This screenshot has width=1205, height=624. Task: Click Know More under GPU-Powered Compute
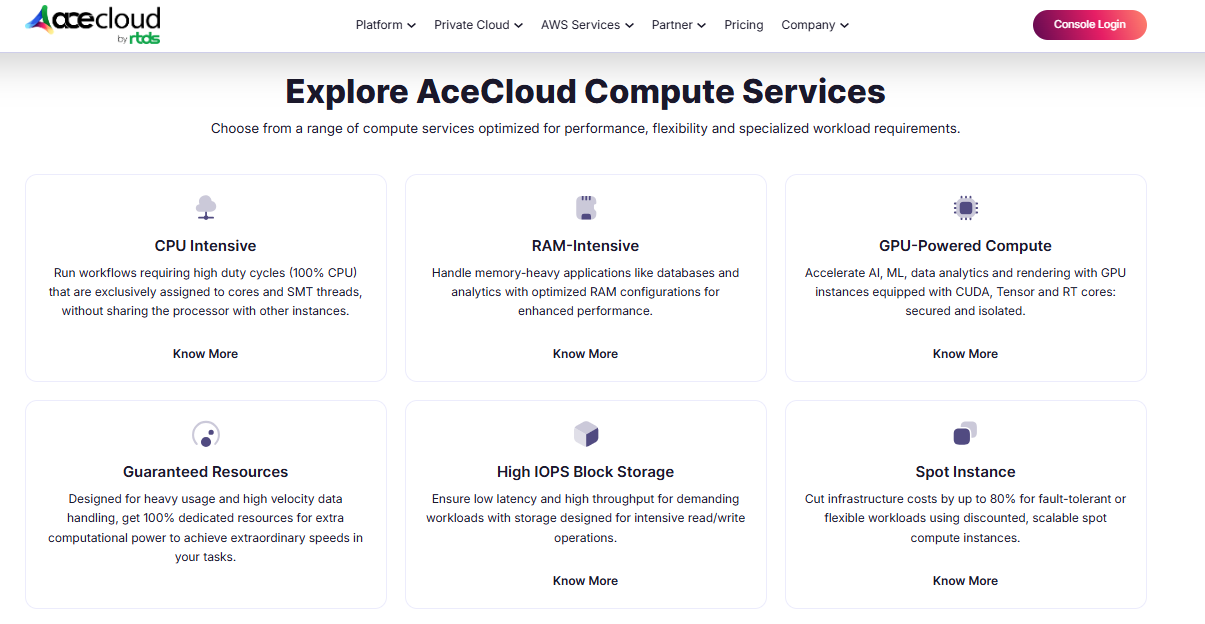click(965, 354)
